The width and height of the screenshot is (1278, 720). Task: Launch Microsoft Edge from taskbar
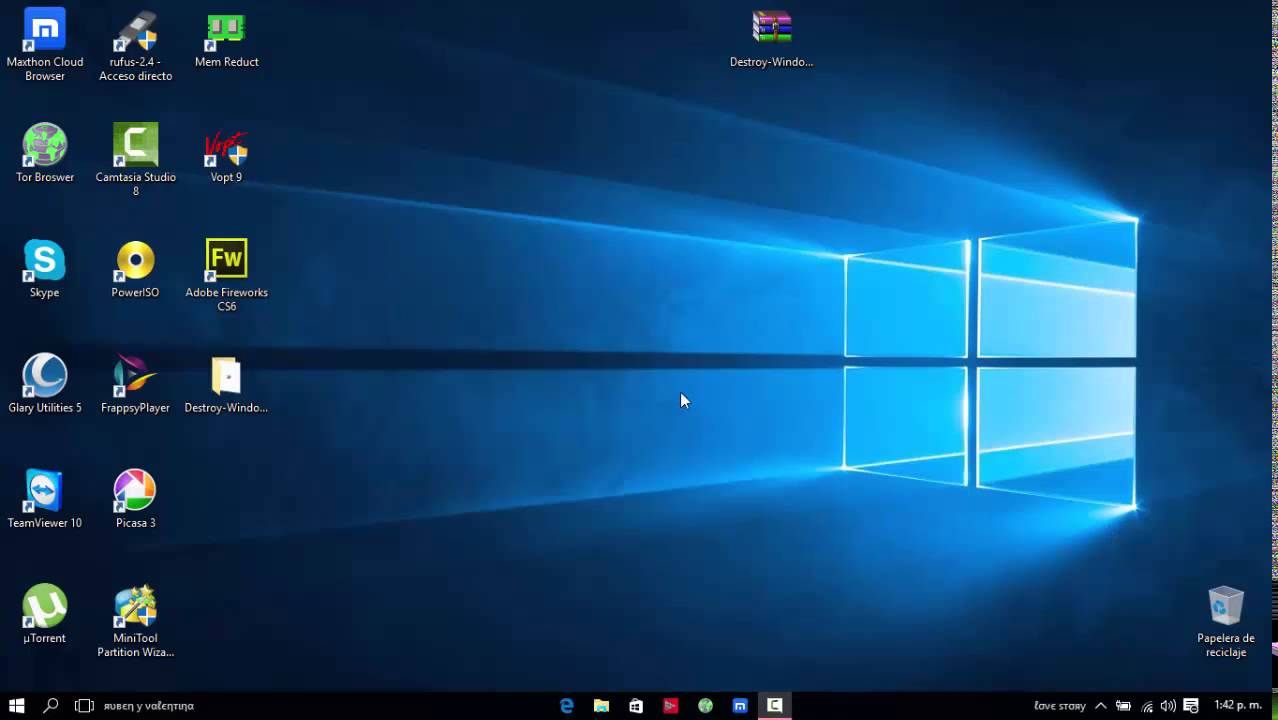click(x=567, y=705)
